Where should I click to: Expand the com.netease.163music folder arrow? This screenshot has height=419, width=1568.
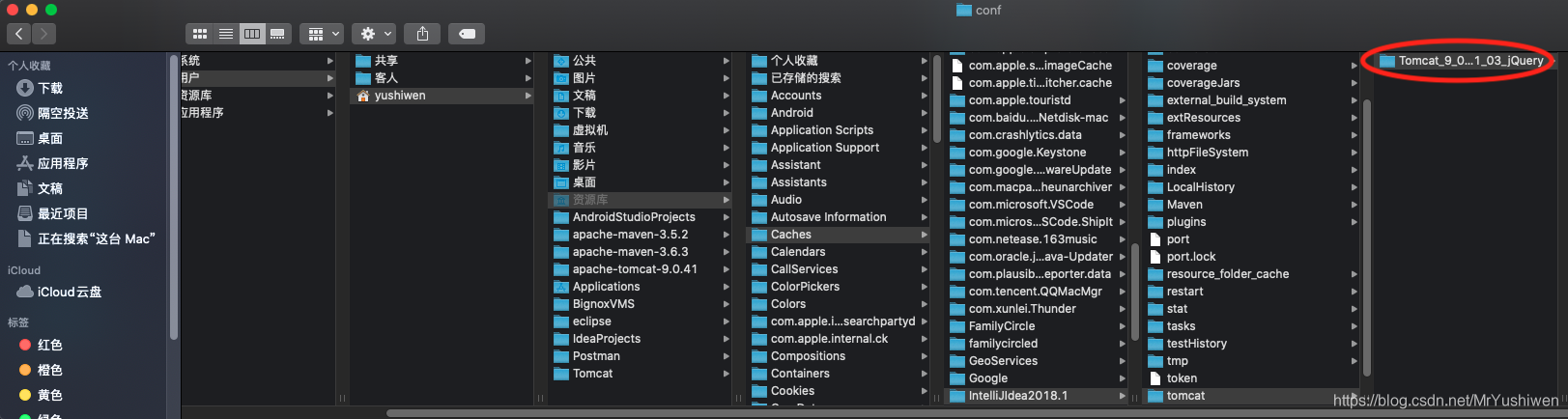click(x=1123, y=239)
